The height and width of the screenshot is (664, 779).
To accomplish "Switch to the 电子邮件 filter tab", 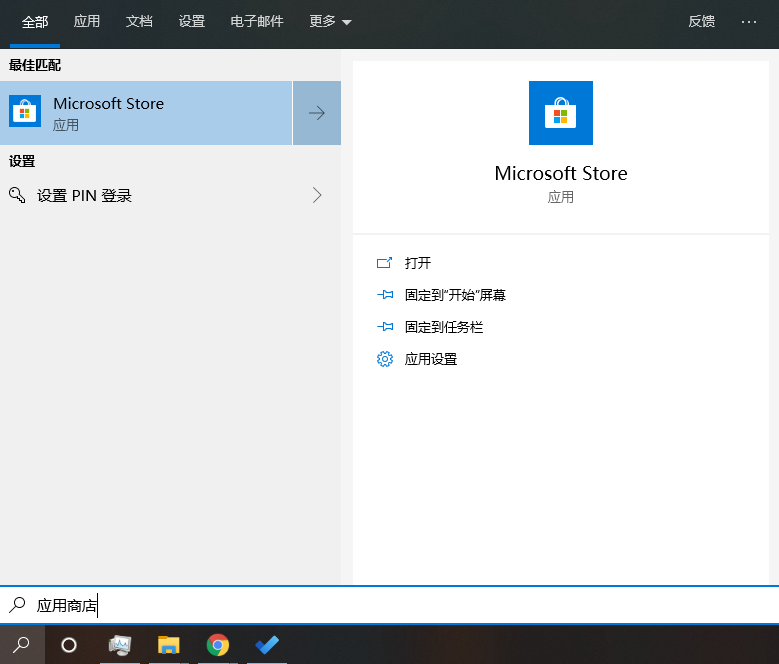I will click(x=256, y=21).
